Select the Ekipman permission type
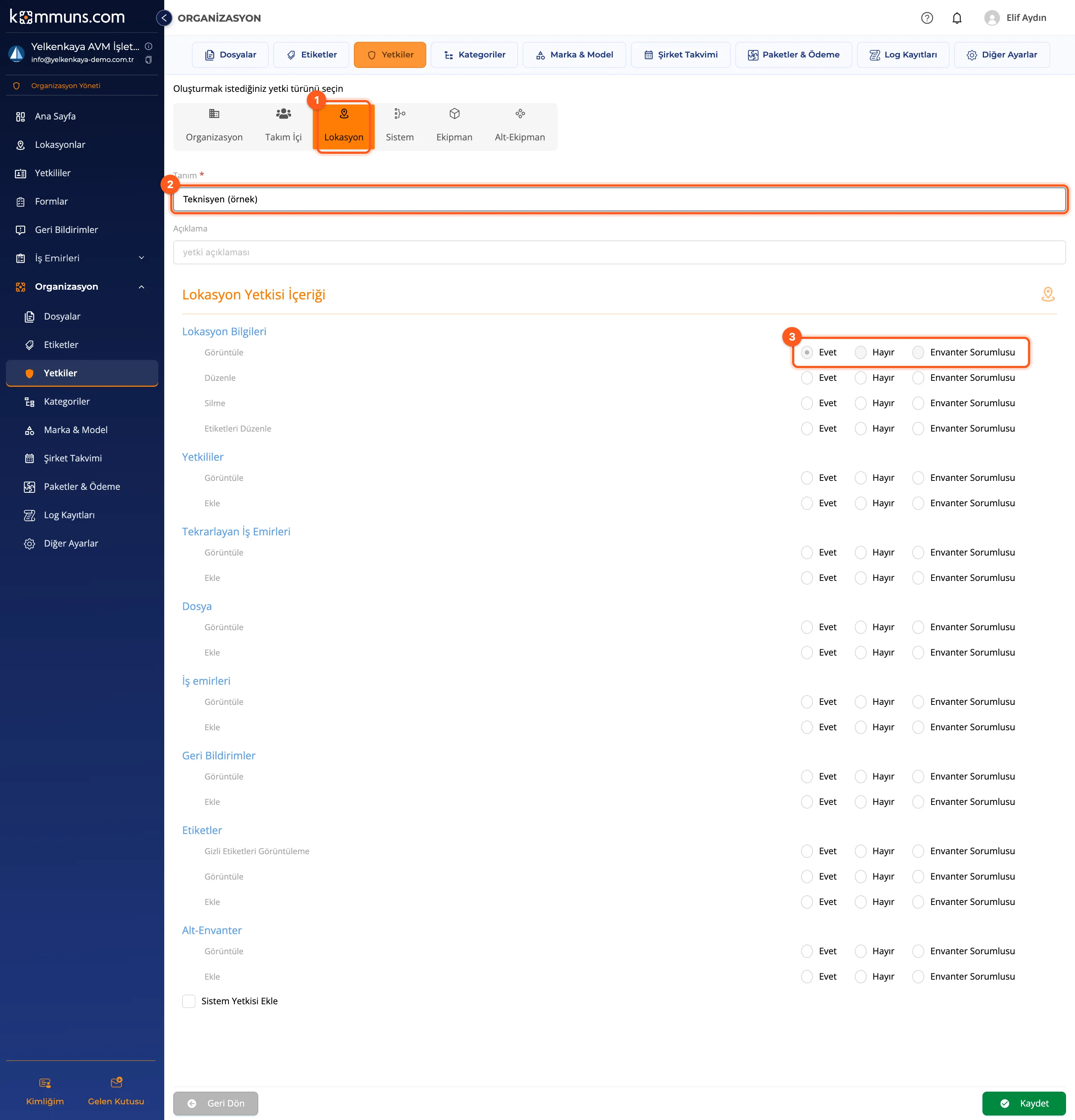The image size is (1075, 1120). 454,126
